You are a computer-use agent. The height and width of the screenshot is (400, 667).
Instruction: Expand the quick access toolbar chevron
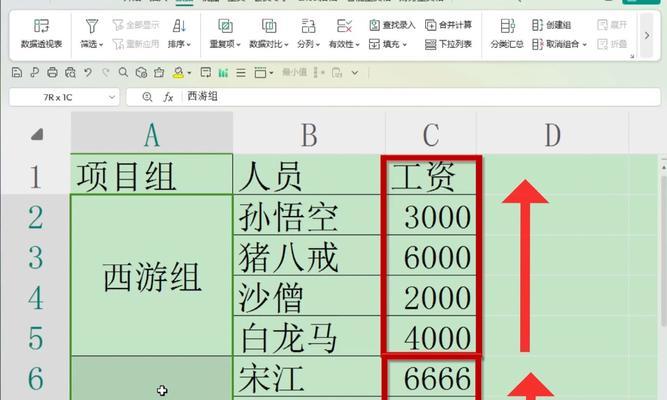click(x=355, y=73)
